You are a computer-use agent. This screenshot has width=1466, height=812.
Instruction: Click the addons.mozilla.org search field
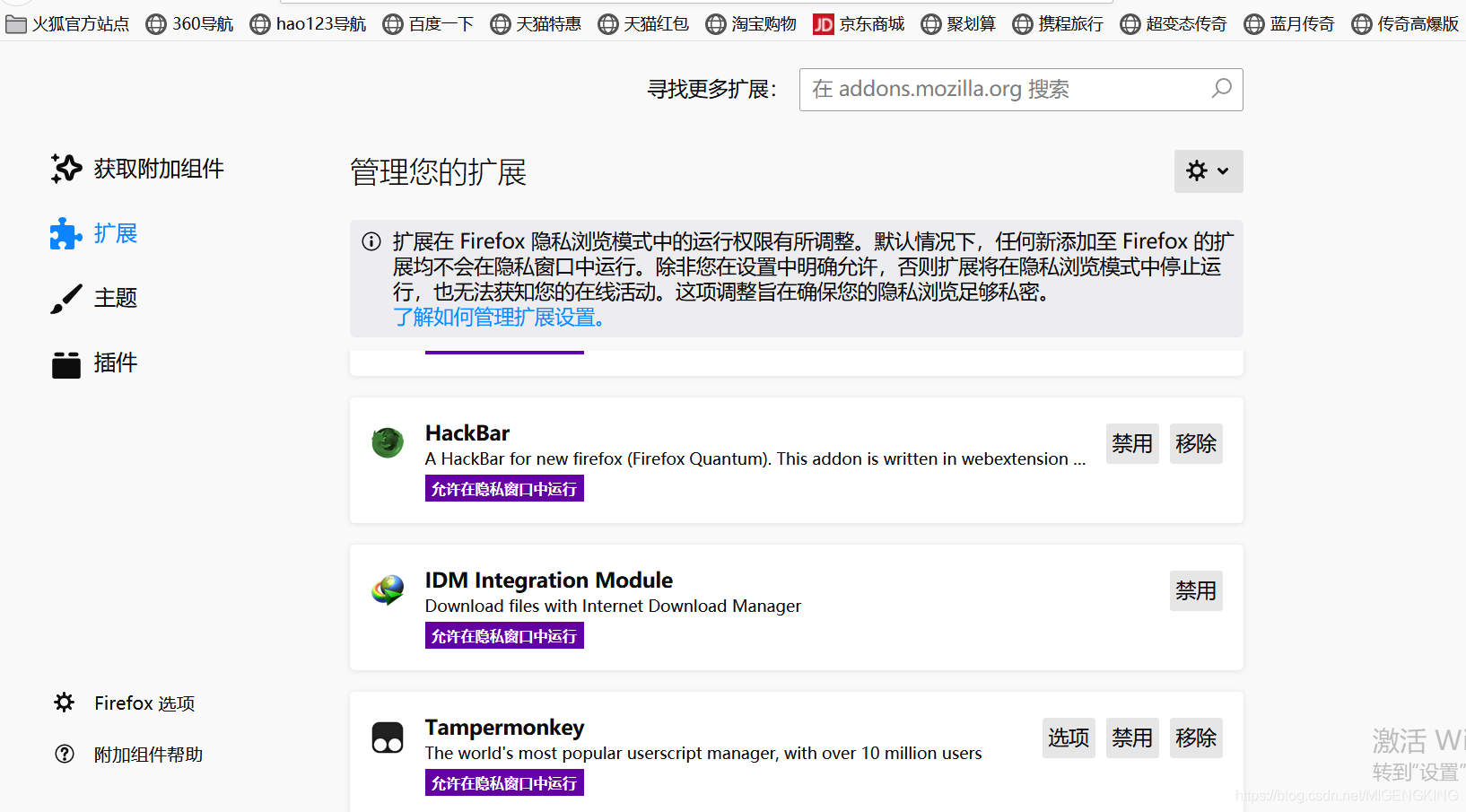coord(1021,90)
